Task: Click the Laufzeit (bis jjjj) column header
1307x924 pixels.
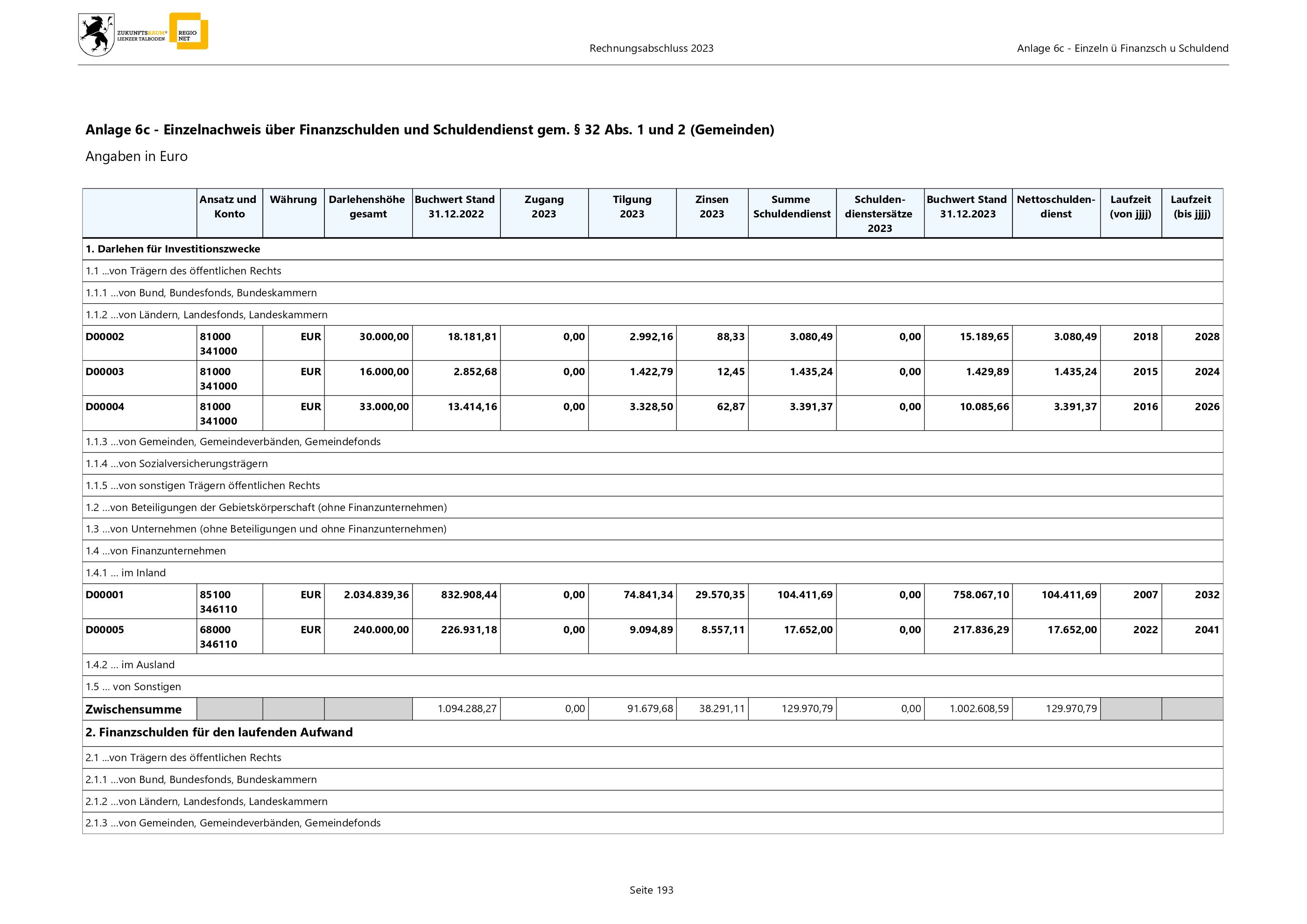Action: point(1191,207)
